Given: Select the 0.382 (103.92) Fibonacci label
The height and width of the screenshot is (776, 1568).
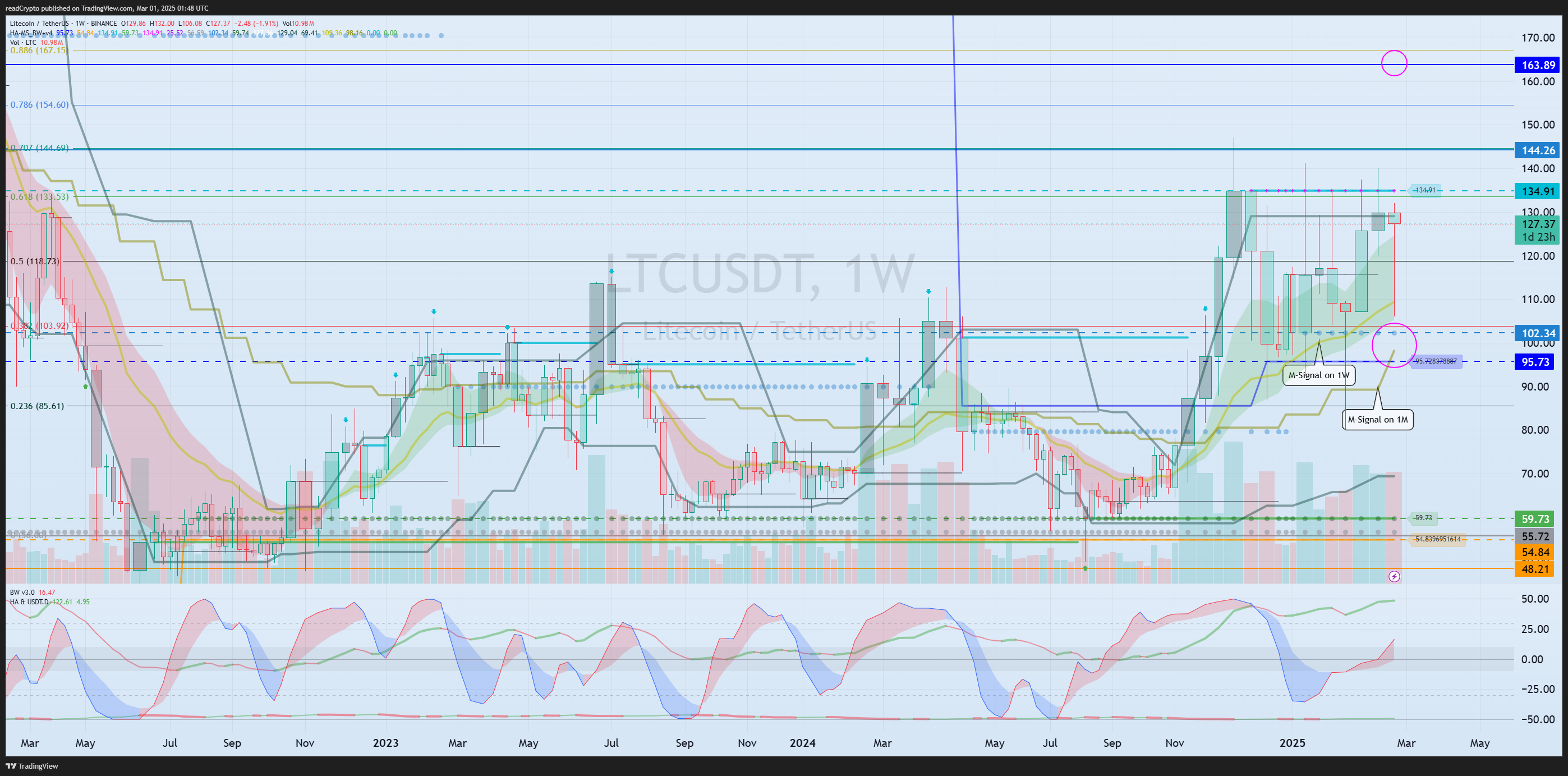Looking at the screenshot, I should [x=40, y=325].
